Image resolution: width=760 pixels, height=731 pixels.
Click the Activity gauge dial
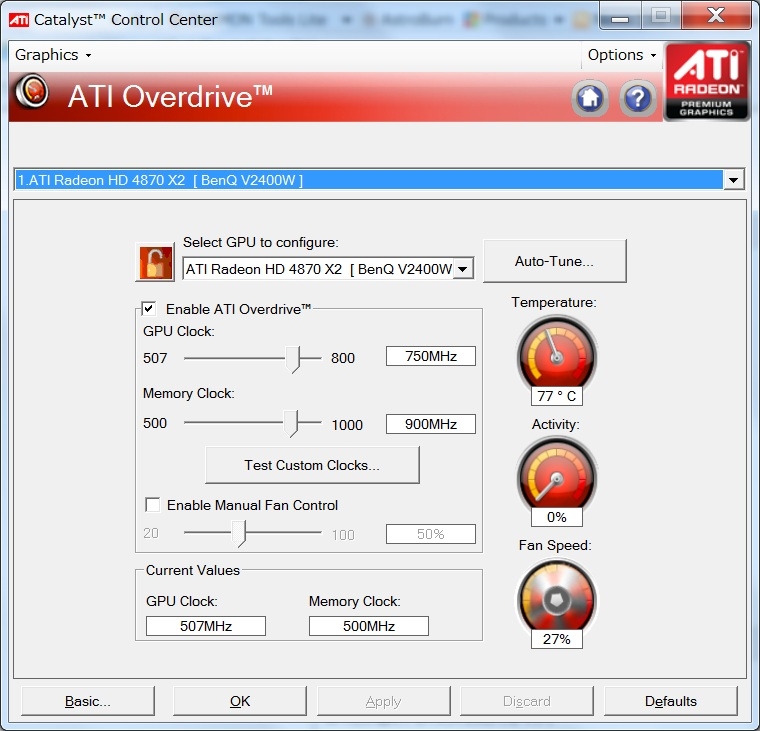(x=557, y=474)
